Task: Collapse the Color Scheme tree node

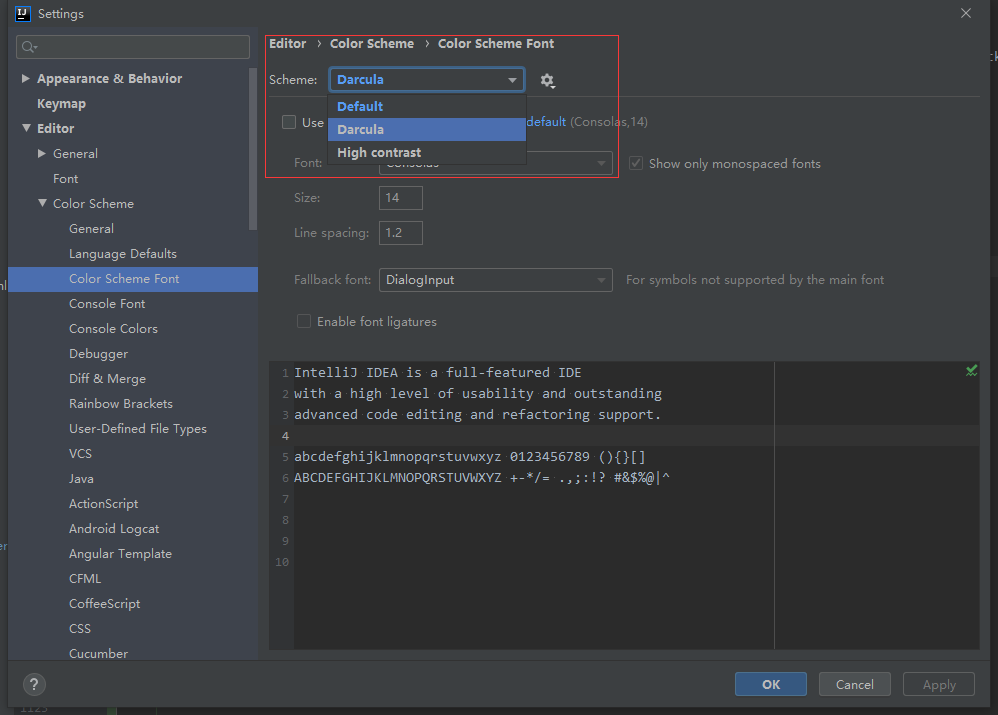Action: click(x=42, y=203)
